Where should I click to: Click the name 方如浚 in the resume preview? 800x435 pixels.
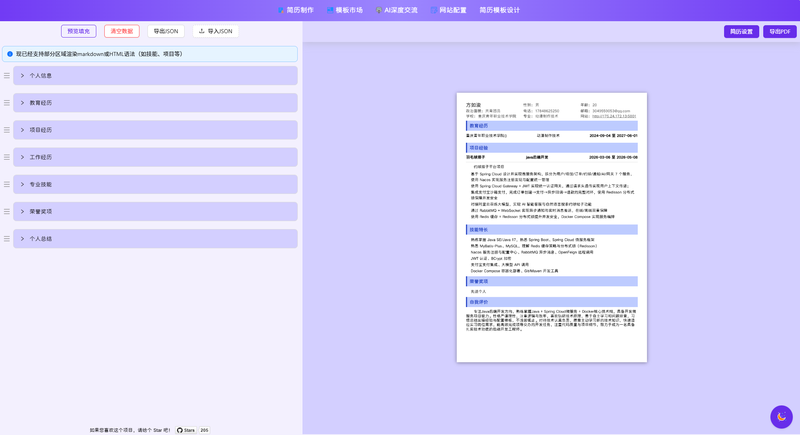pos(473,105)
